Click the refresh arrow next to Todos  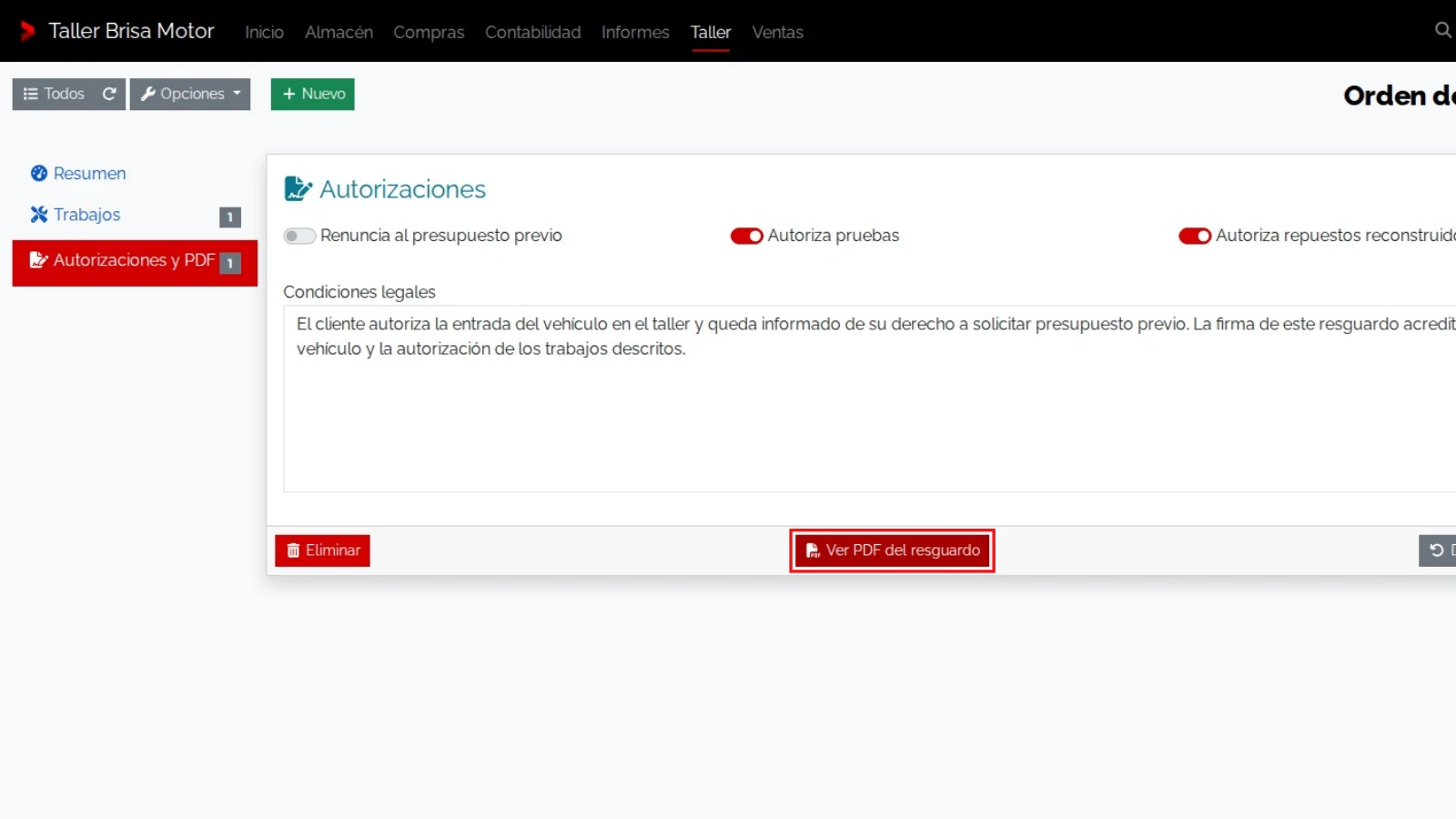pos(109,94)
